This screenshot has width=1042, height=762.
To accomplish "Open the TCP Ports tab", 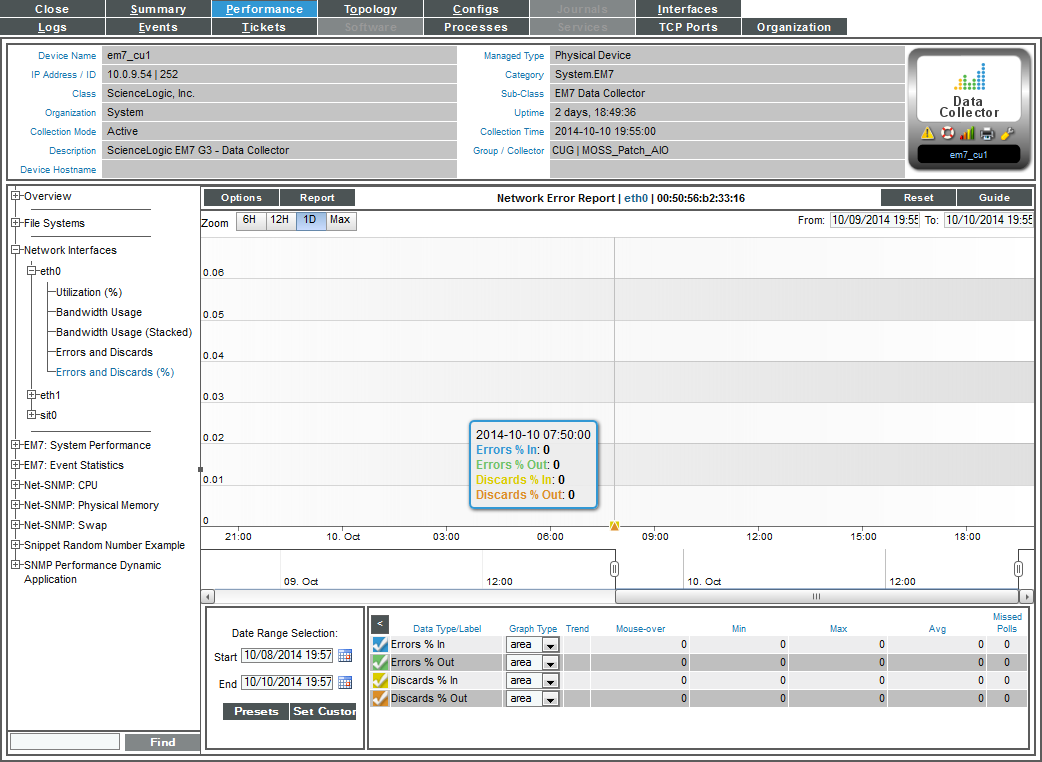I will tap(688, 27).
